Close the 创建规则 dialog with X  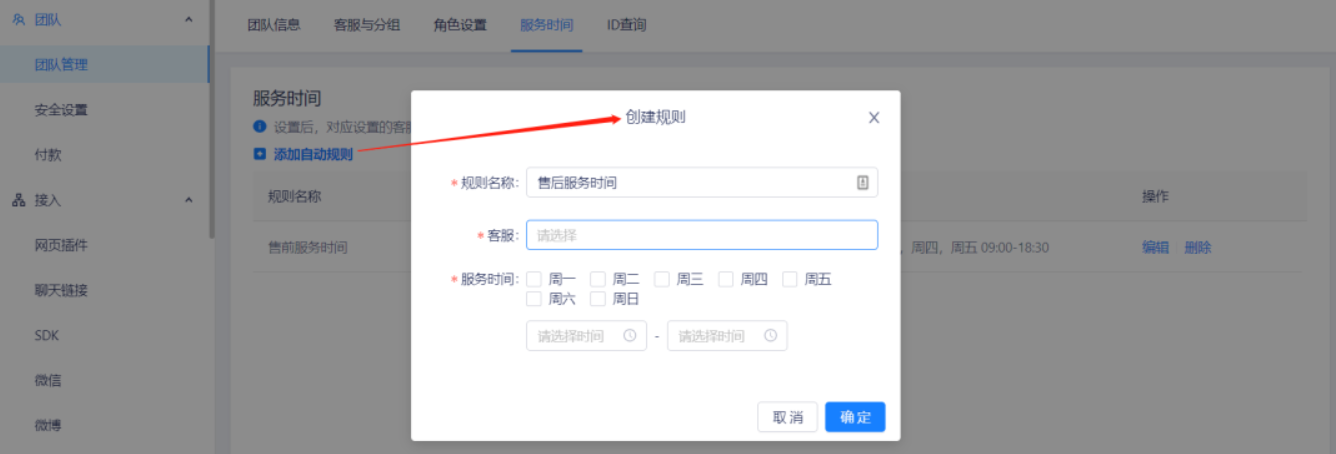874,117
